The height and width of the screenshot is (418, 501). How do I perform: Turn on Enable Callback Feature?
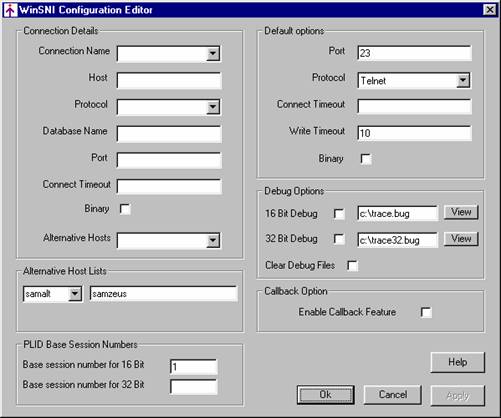click(x=426, y=312)
